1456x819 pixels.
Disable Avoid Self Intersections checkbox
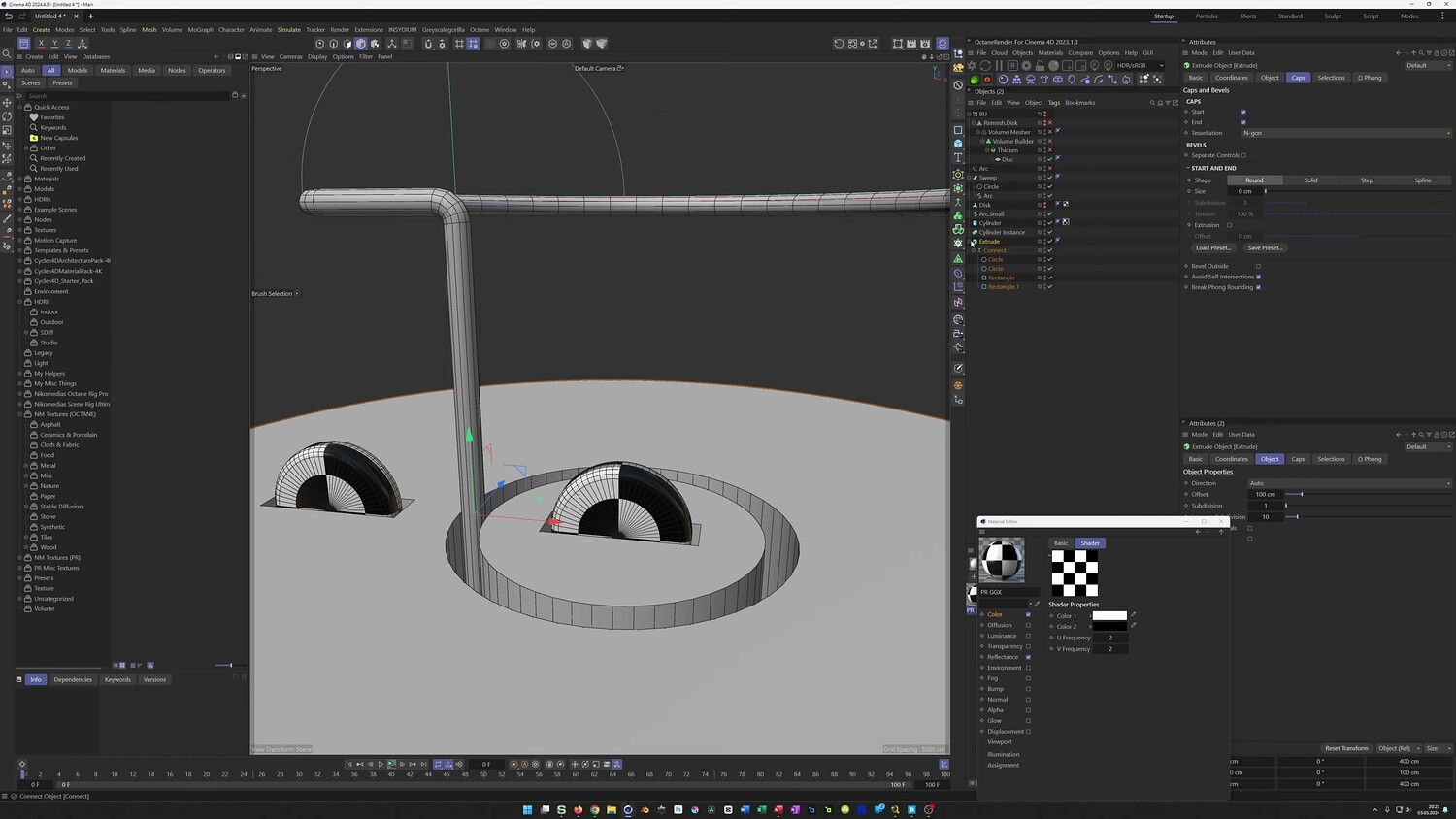pyautogui.click(x=1259, y=277)
